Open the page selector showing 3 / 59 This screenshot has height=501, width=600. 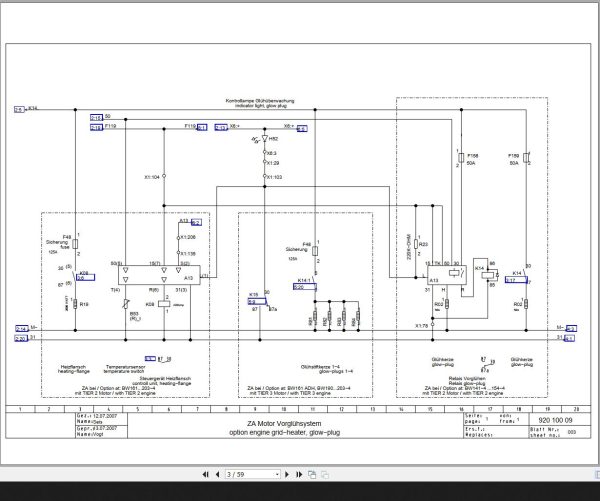coord(253,474)
